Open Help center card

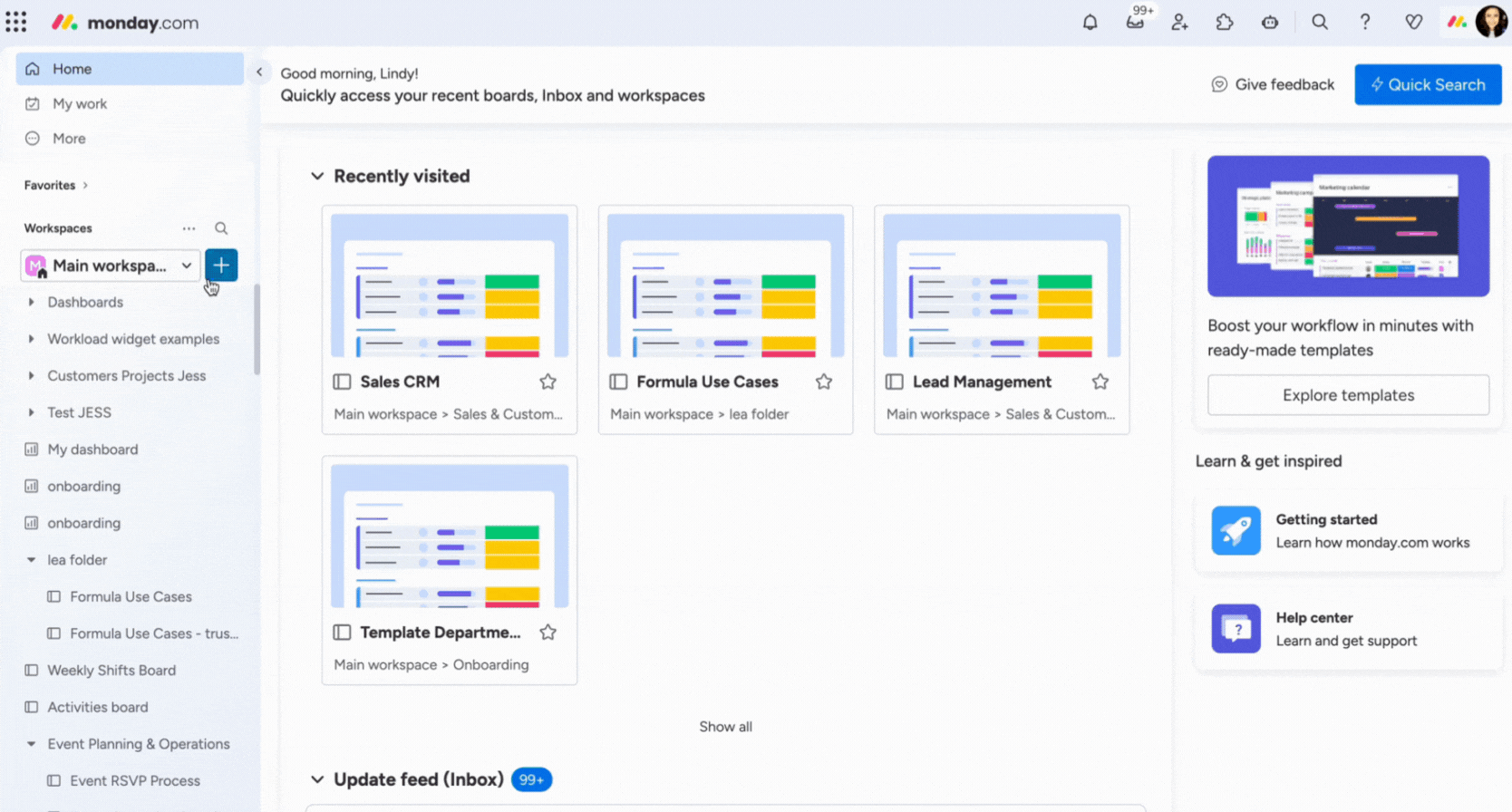tap(1348, 629)
